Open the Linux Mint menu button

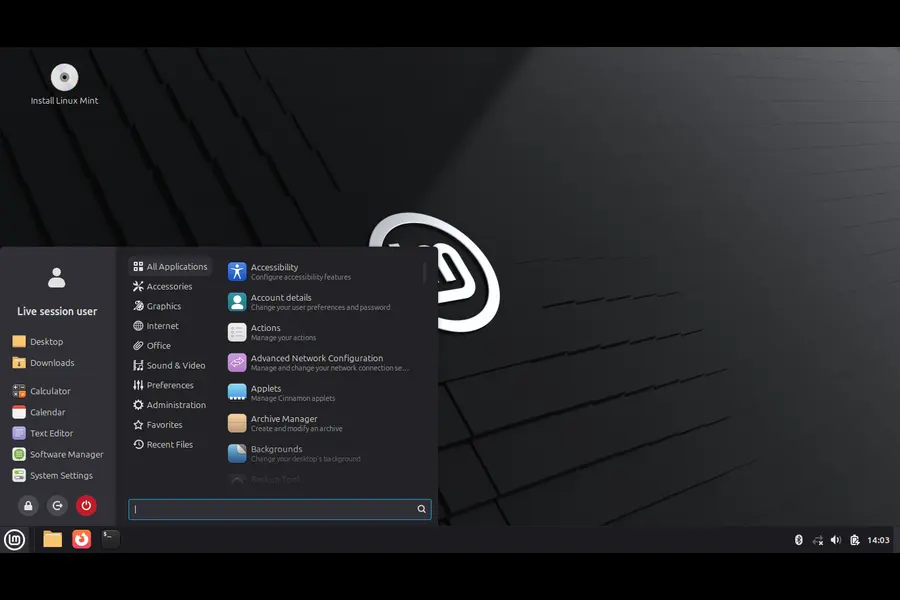(14, 540)
